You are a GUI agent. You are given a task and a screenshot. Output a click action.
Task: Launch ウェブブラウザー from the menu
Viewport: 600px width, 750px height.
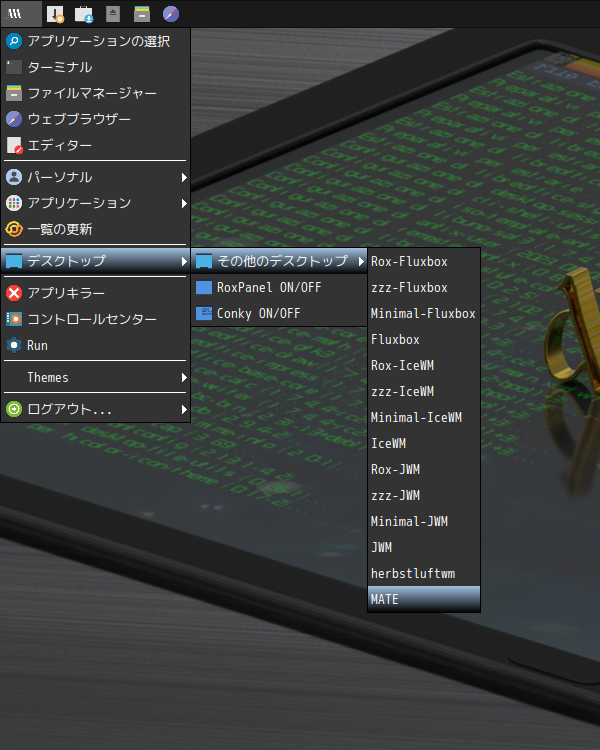pyautogui.click(x=96, y=119)
